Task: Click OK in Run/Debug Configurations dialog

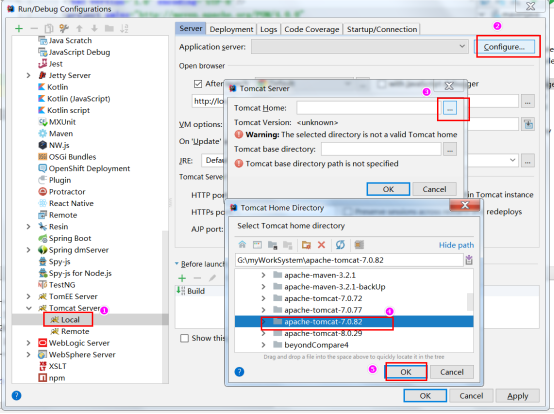Action: click(425, 396)
